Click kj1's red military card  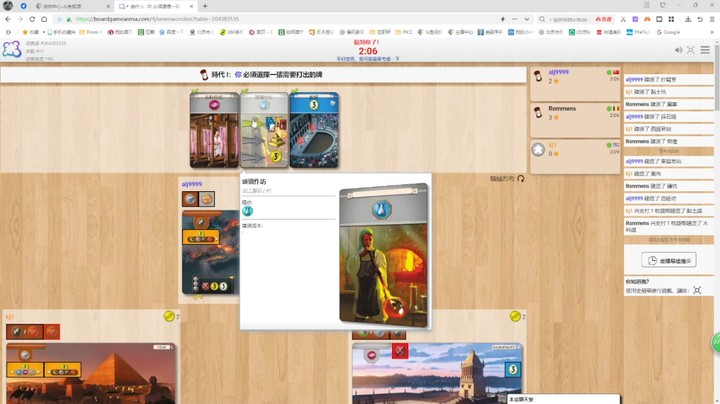51,331
